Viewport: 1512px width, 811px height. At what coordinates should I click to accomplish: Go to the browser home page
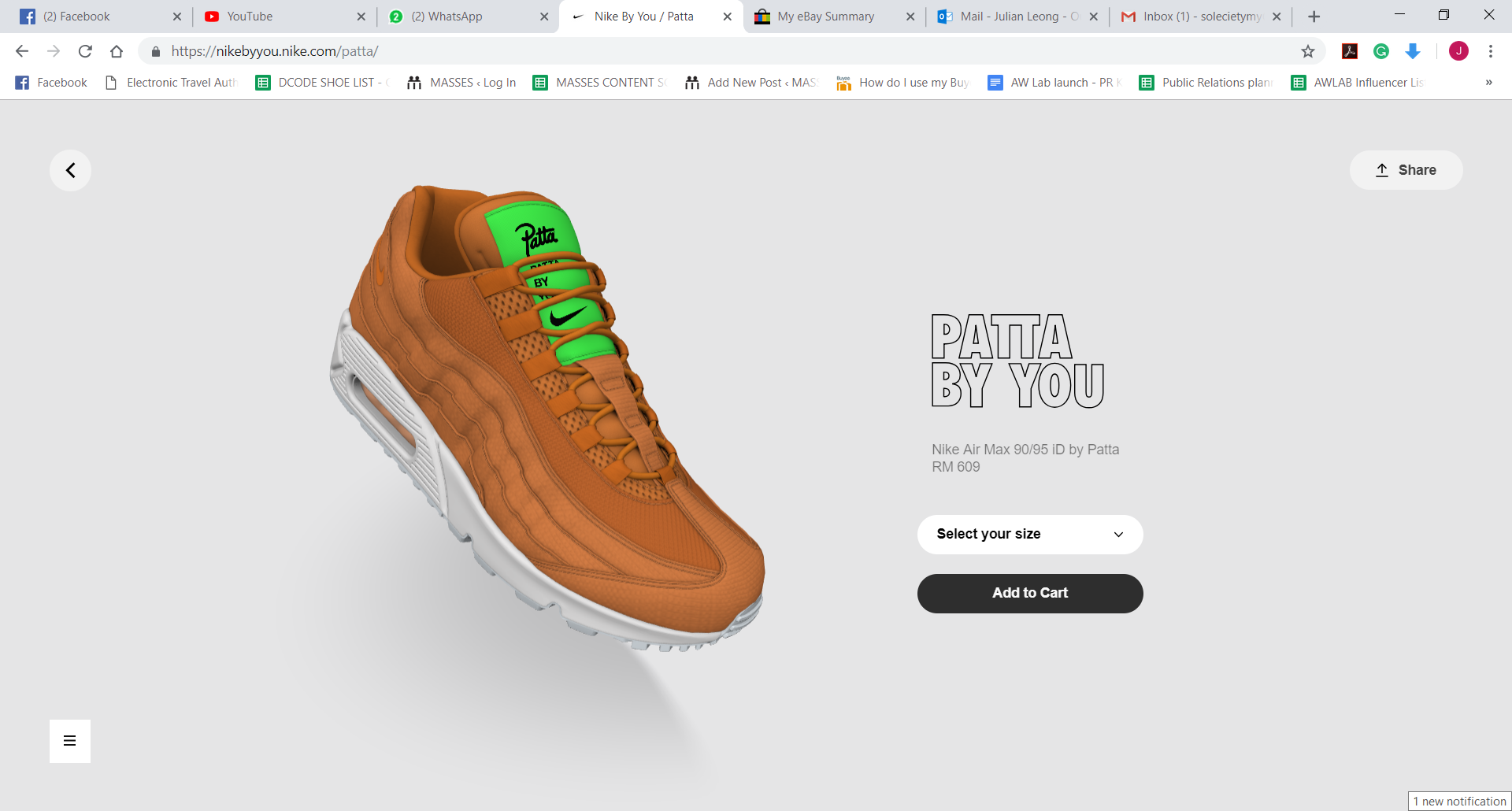pyautogui.click(x=117, y=51)
